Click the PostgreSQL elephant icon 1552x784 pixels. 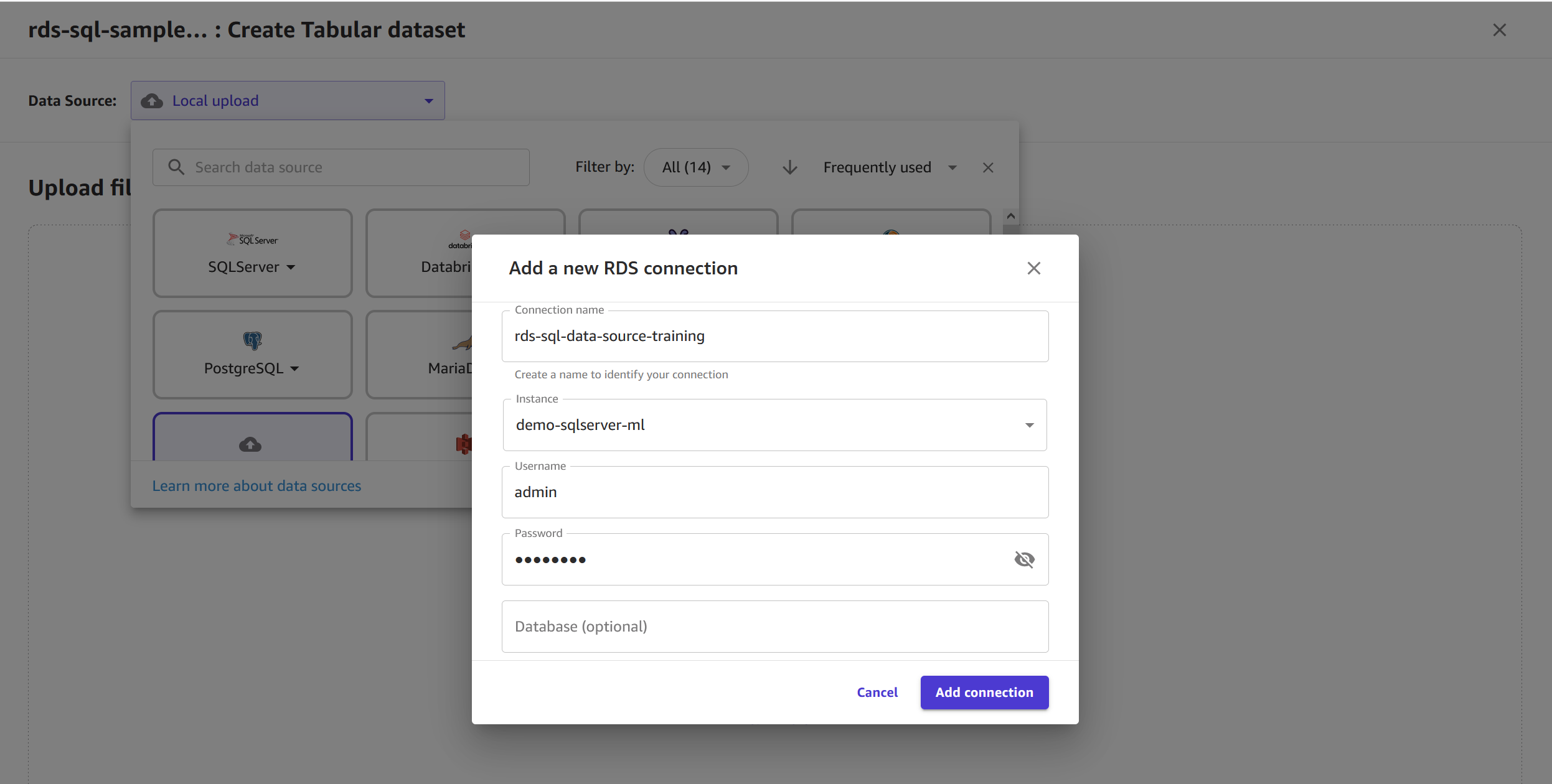point(252,340)
